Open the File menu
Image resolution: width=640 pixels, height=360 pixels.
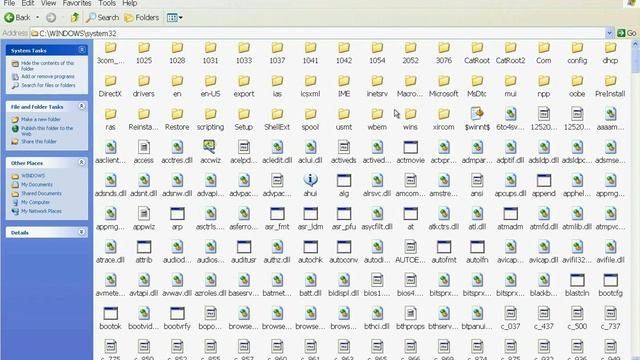coord(9,3)
